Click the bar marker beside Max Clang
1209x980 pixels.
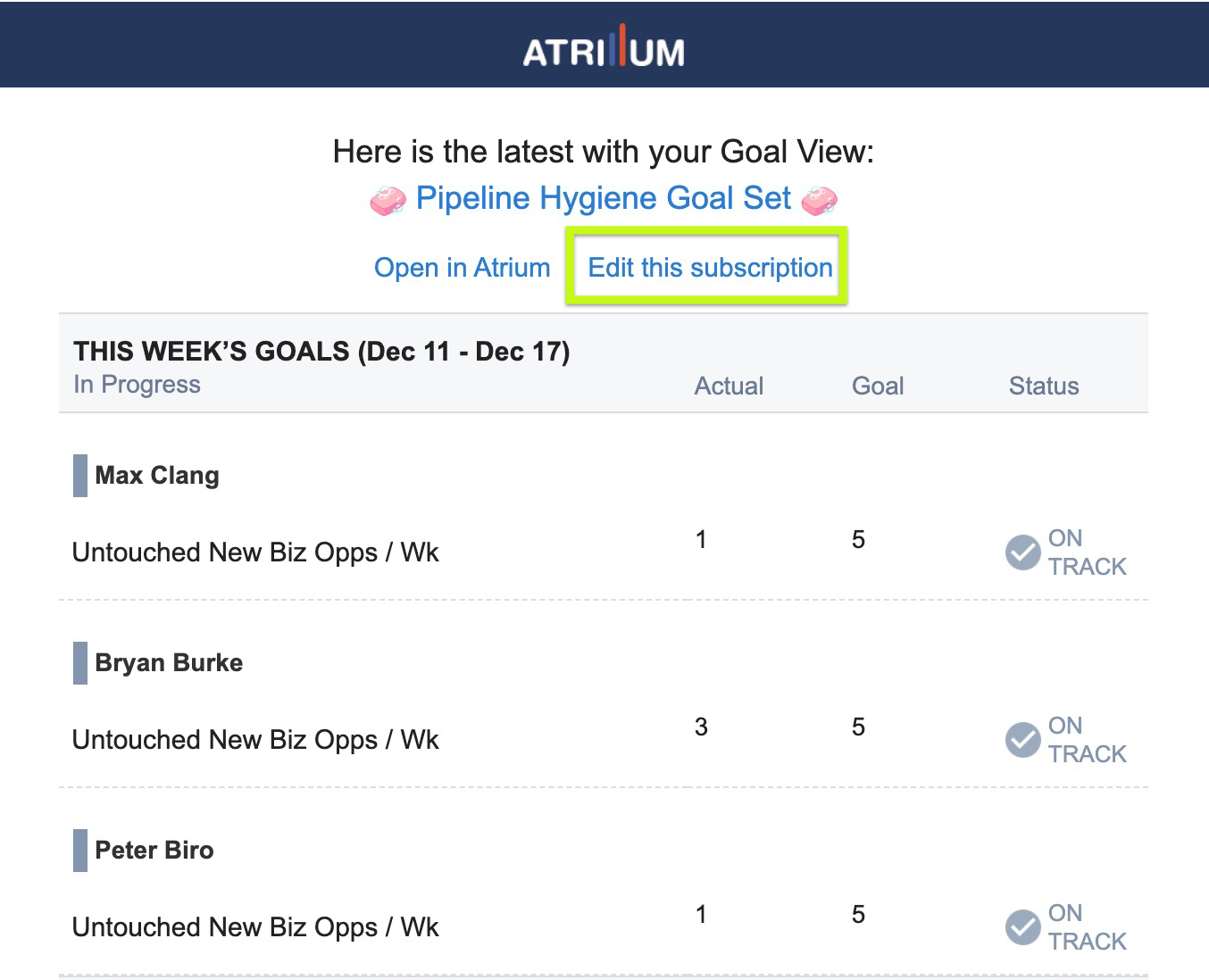(x=80, y=476)
